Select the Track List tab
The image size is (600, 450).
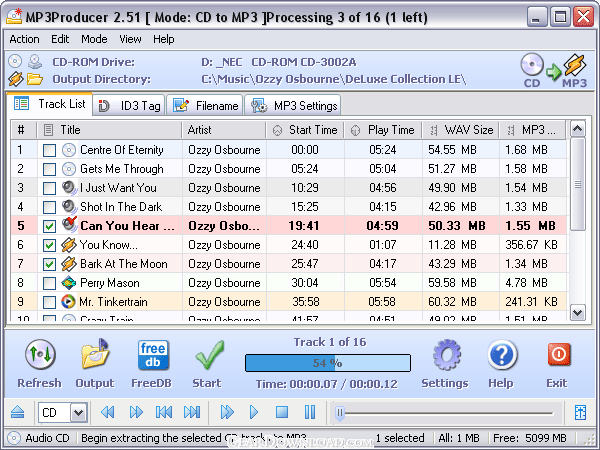click(50, 104)
